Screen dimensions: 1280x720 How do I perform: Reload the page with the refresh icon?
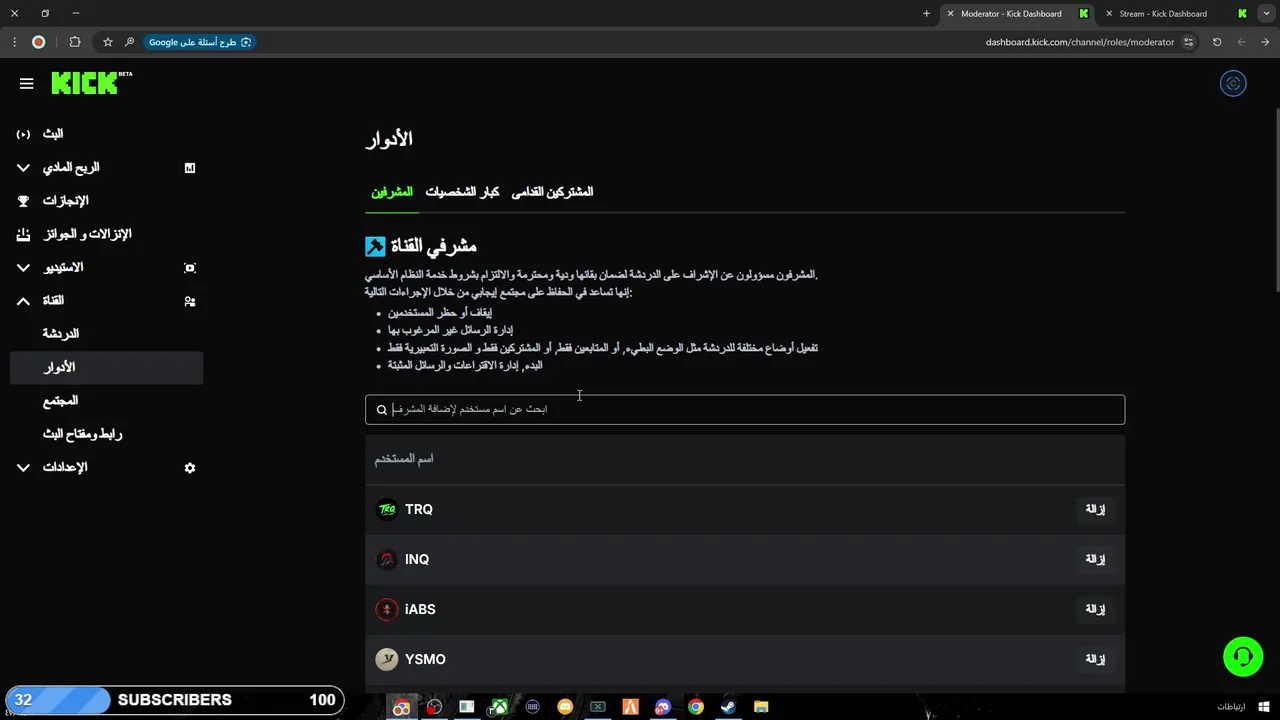pyautogui.click(x=1217, y=42)
